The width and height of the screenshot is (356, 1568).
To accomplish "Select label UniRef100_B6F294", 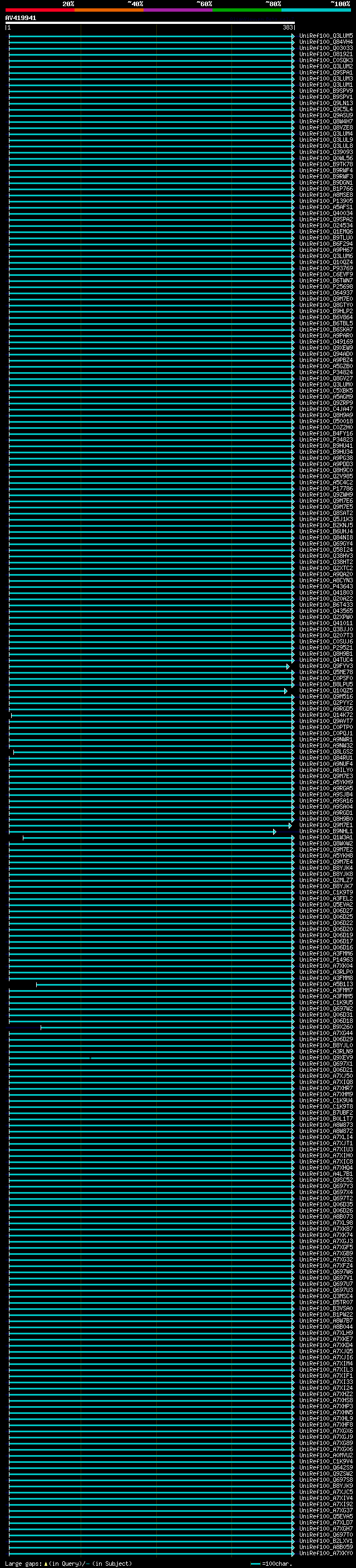I will point(325,244).
